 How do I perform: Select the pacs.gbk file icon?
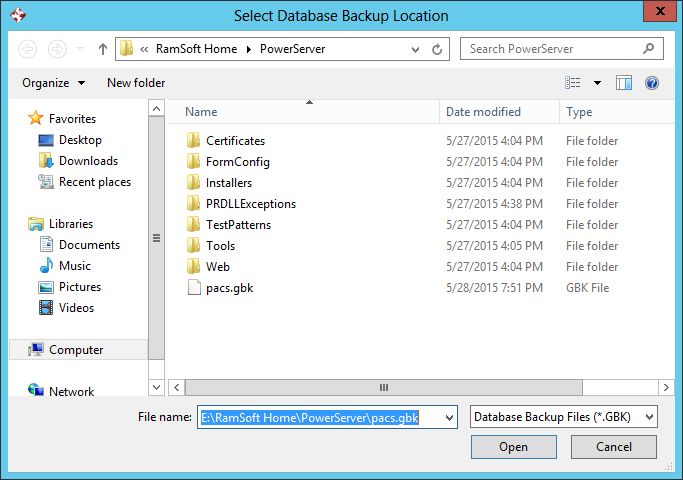coord(194,288)
